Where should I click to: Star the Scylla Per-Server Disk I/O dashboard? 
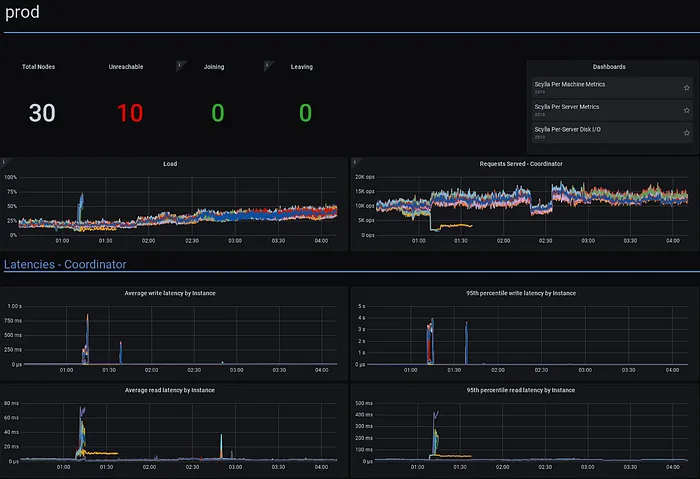click(x=687, y=133)
